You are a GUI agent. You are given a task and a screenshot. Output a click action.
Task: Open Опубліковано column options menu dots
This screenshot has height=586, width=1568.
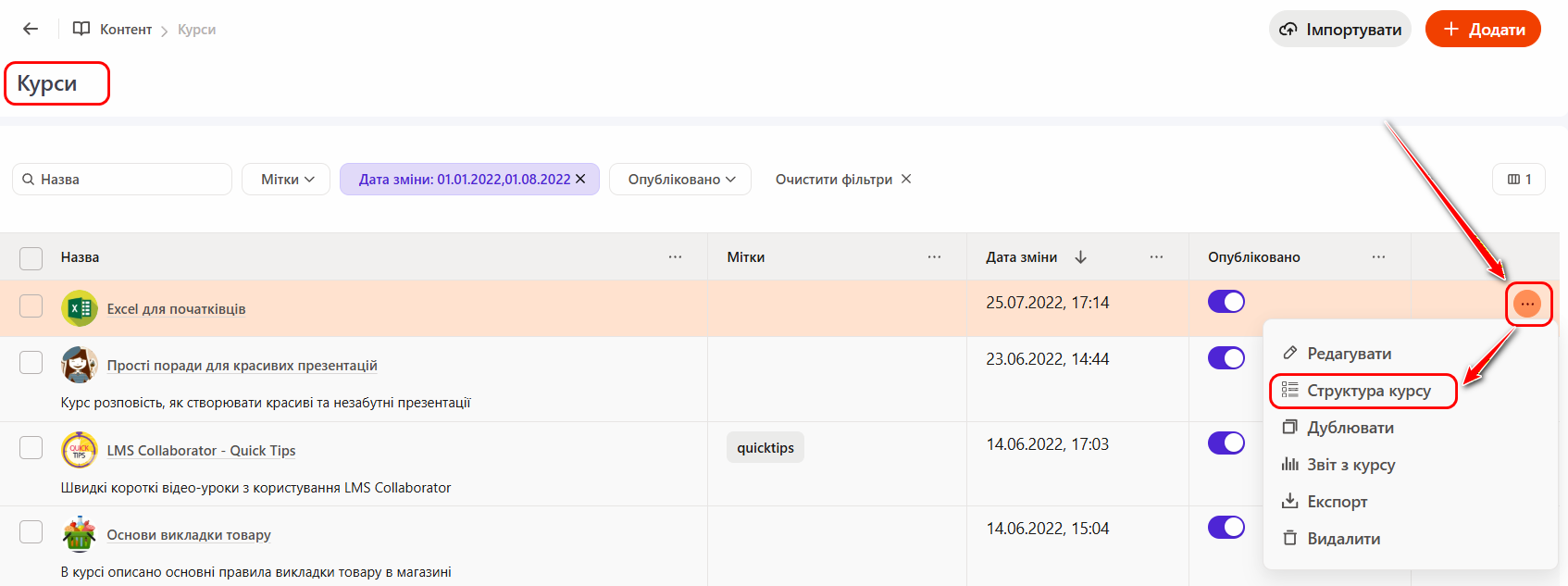point(1378,257)
